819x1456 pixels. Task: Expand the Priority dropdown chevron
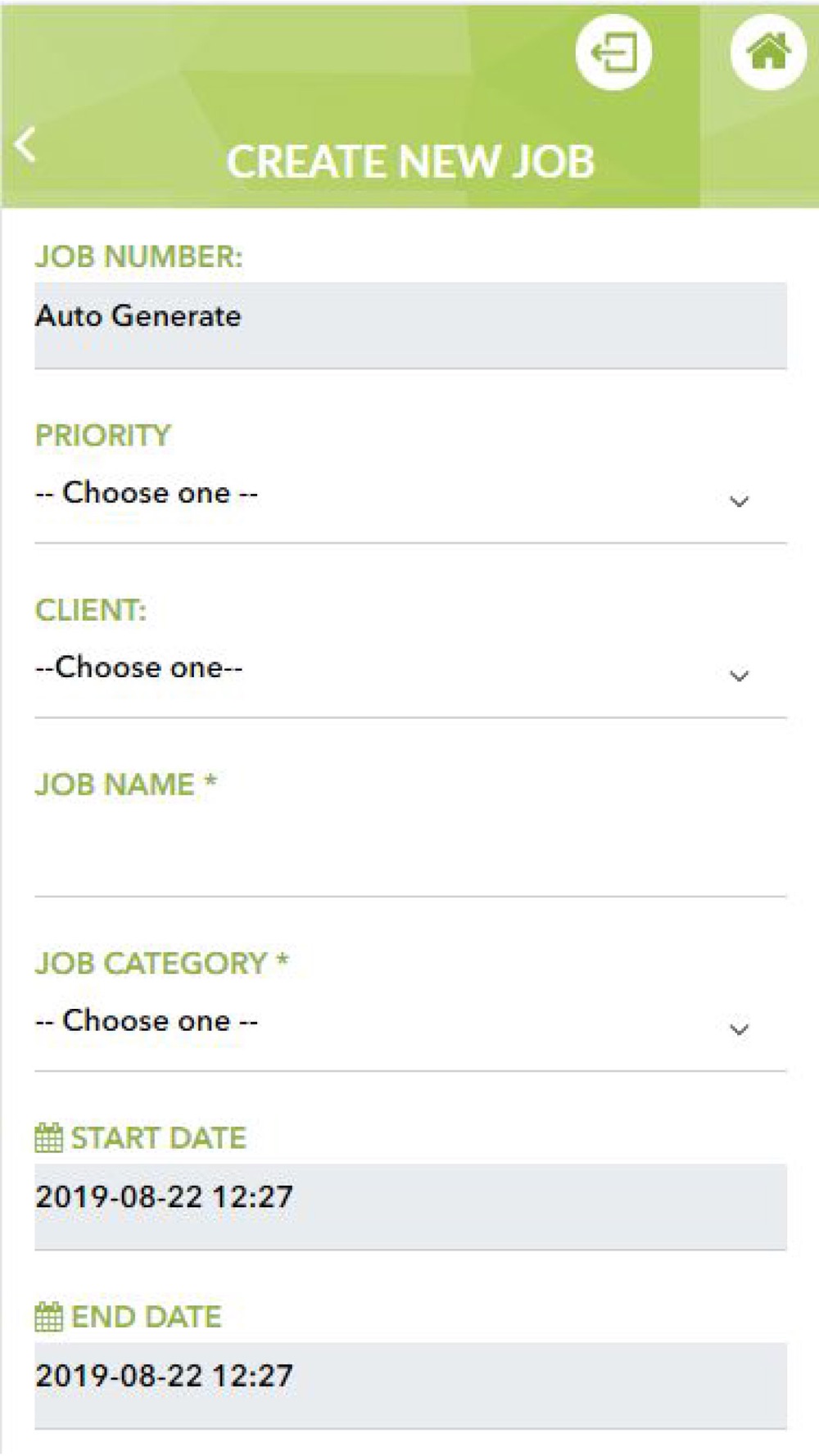click(739, 501)
